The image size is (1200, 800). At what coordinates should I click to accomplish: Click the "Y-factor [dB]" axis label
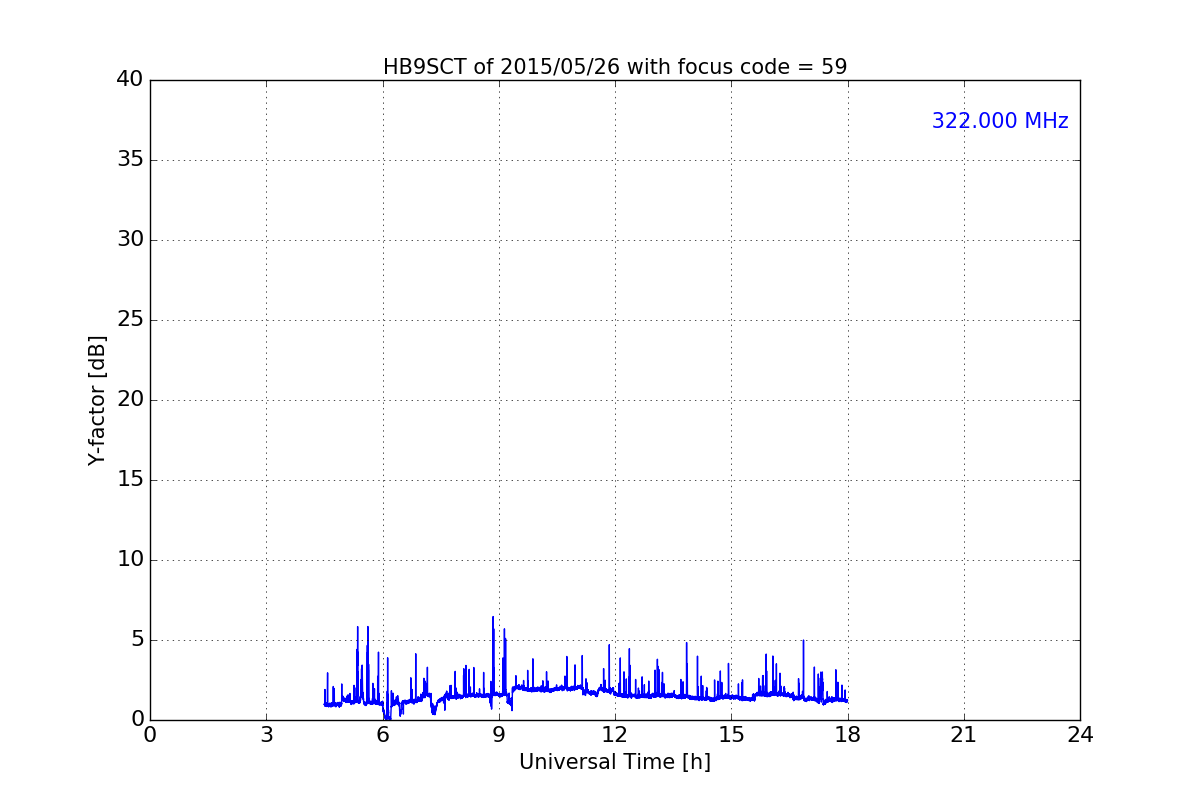coord(97,400)
